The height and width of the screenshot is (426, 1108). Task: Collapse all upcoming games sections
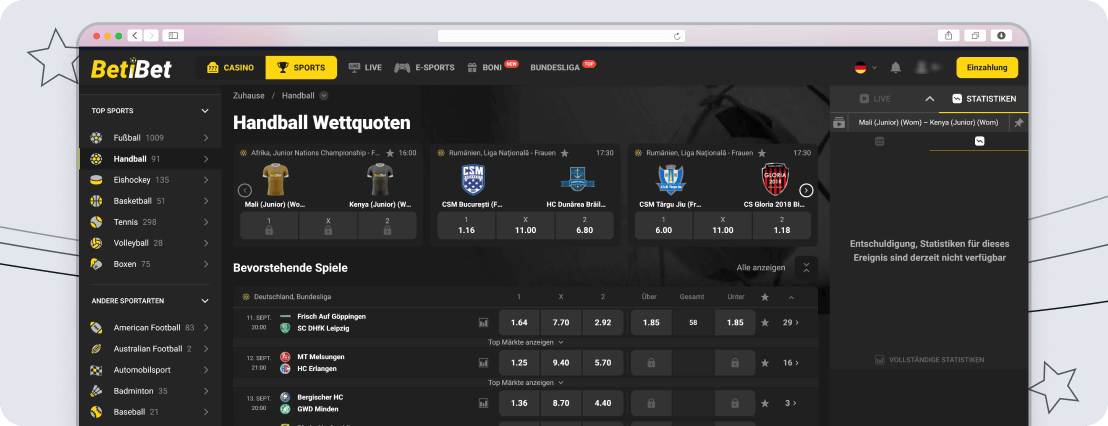tap(806, 268)
